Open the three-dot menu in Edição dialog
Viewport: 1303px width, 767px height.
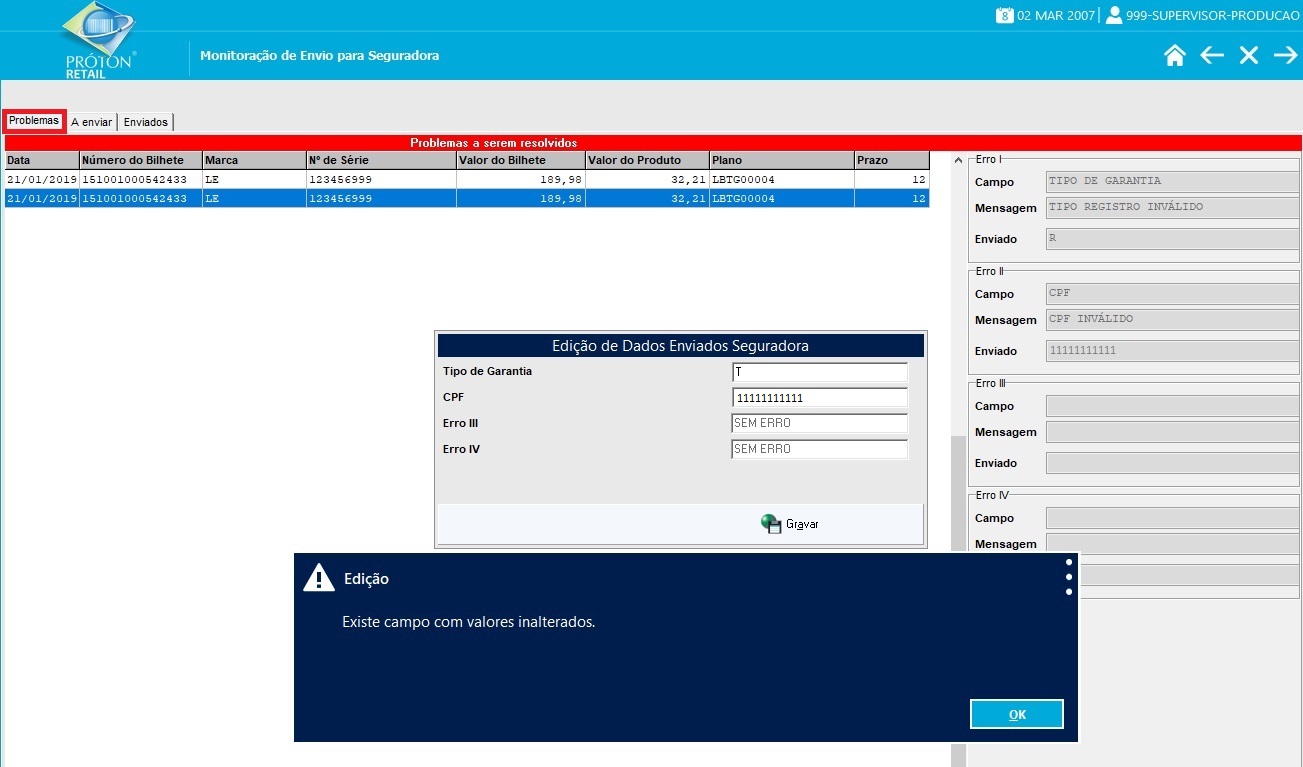click(x=1069, y=576)
